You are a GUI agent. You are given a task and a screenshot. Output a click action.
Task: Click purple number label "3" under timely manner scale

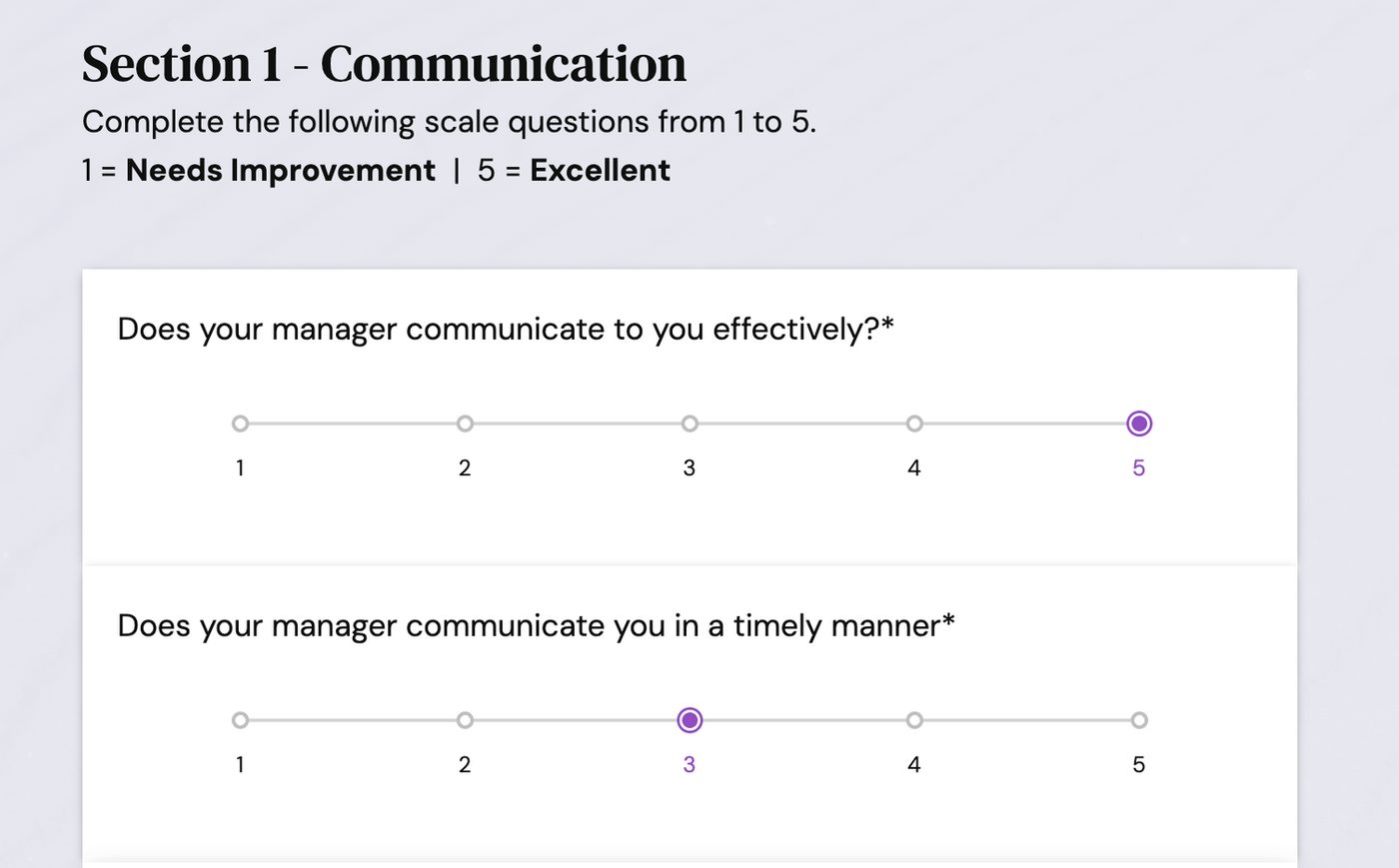coord(690,764)
